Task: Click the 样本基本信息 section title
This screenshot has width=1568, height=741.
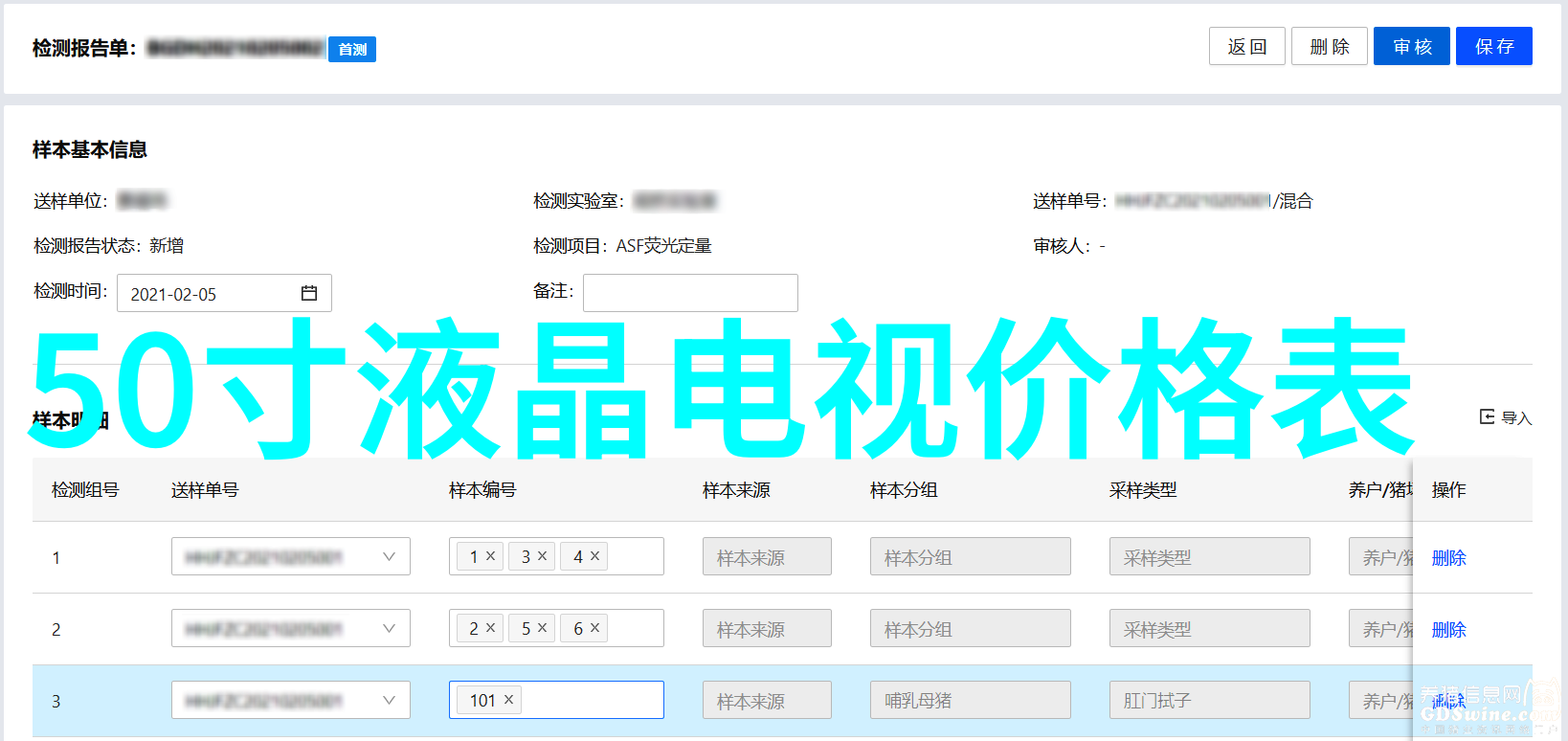Action: click(90, 149)
